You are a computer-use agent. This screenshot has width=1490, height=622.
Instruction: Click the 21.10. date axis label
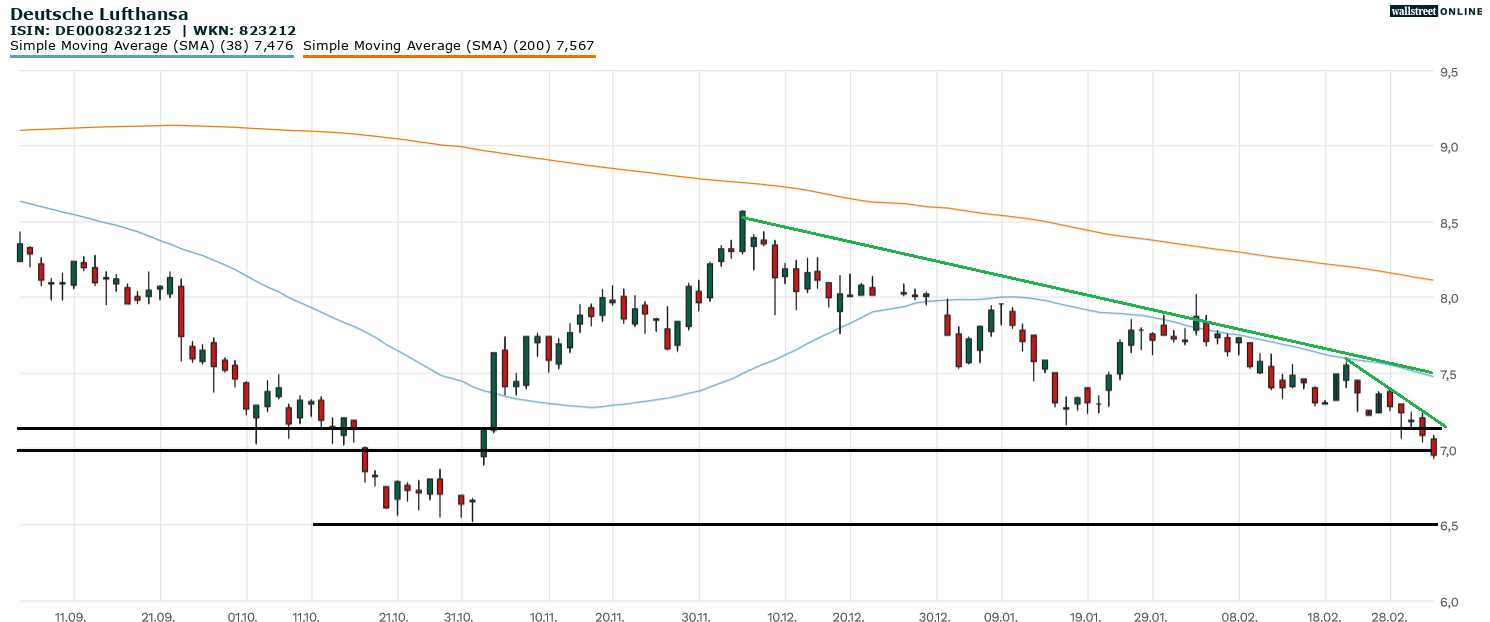[396, 617]
